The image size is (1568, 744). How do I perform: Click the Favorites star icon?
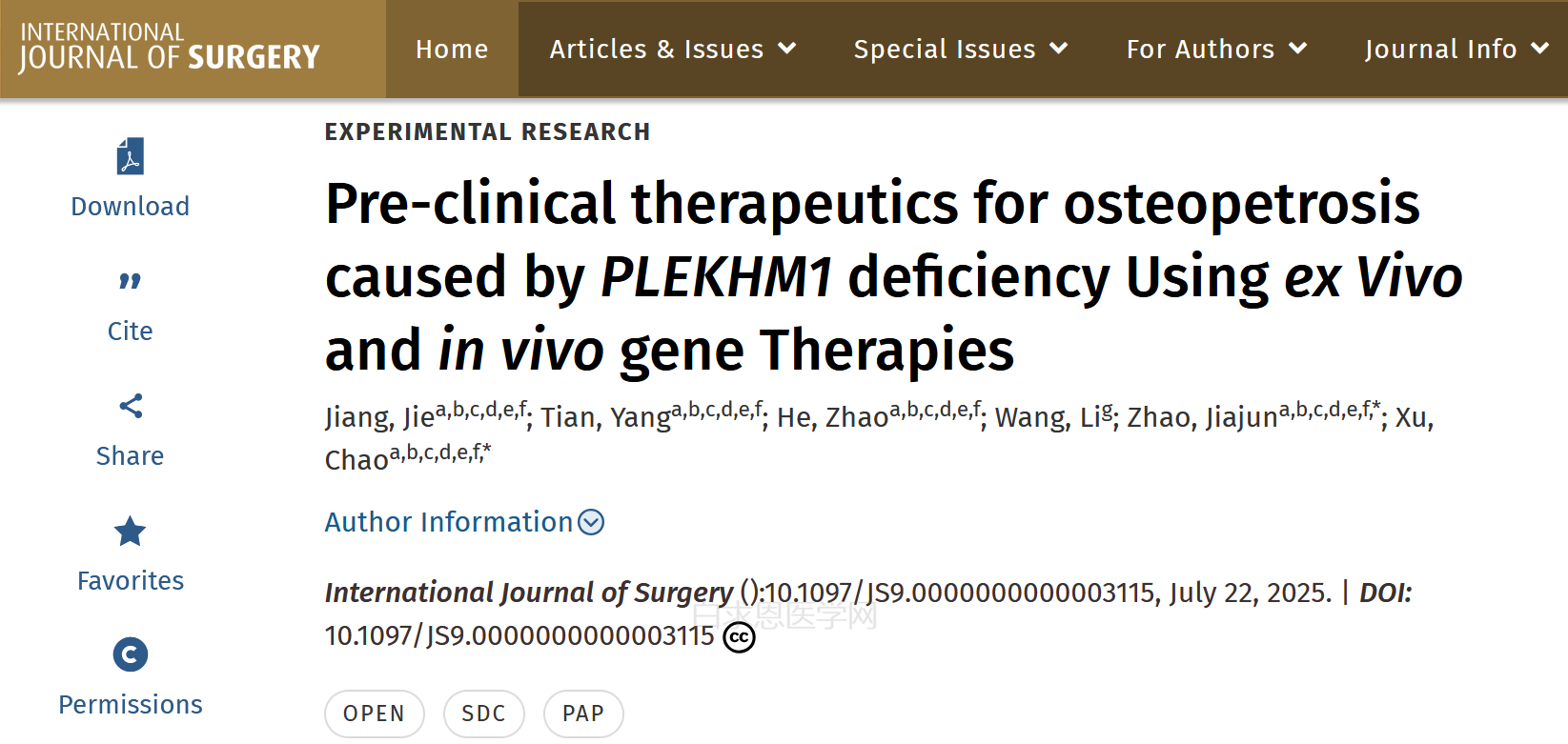click(x=131, y=531)
